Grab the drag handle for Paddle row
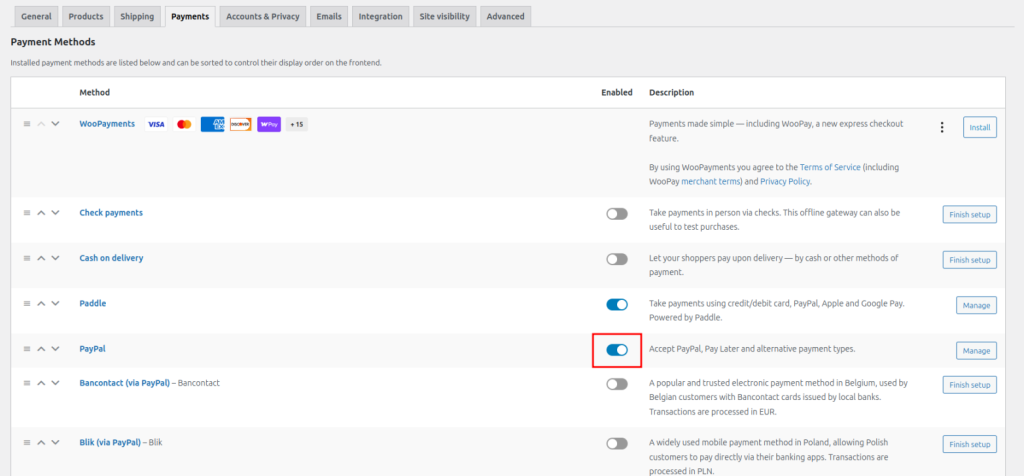This screenshot has height=476, width=1024. click(x=27, y=304)
